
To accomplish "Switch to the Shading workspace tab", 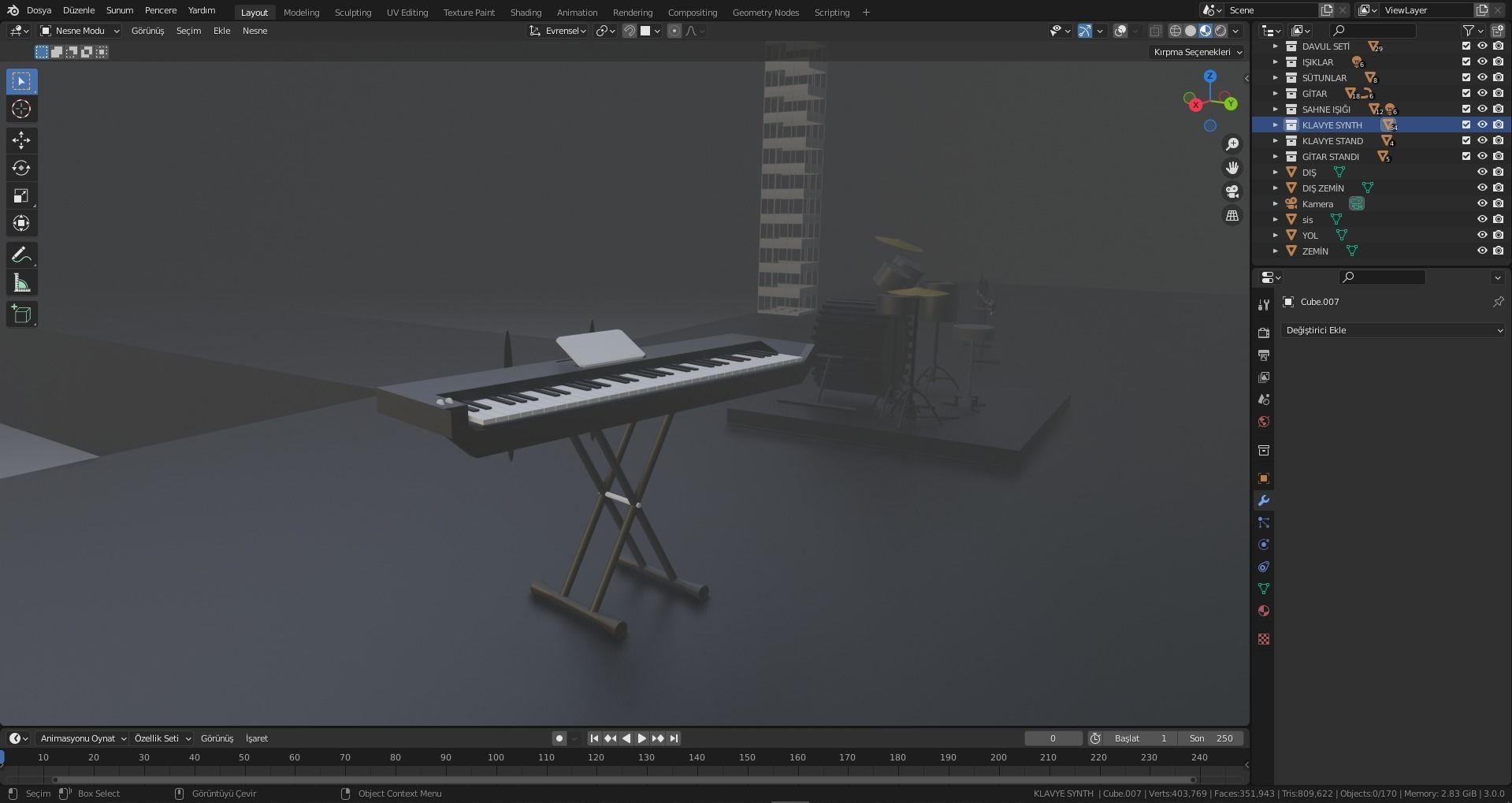I will click(526, 13).
